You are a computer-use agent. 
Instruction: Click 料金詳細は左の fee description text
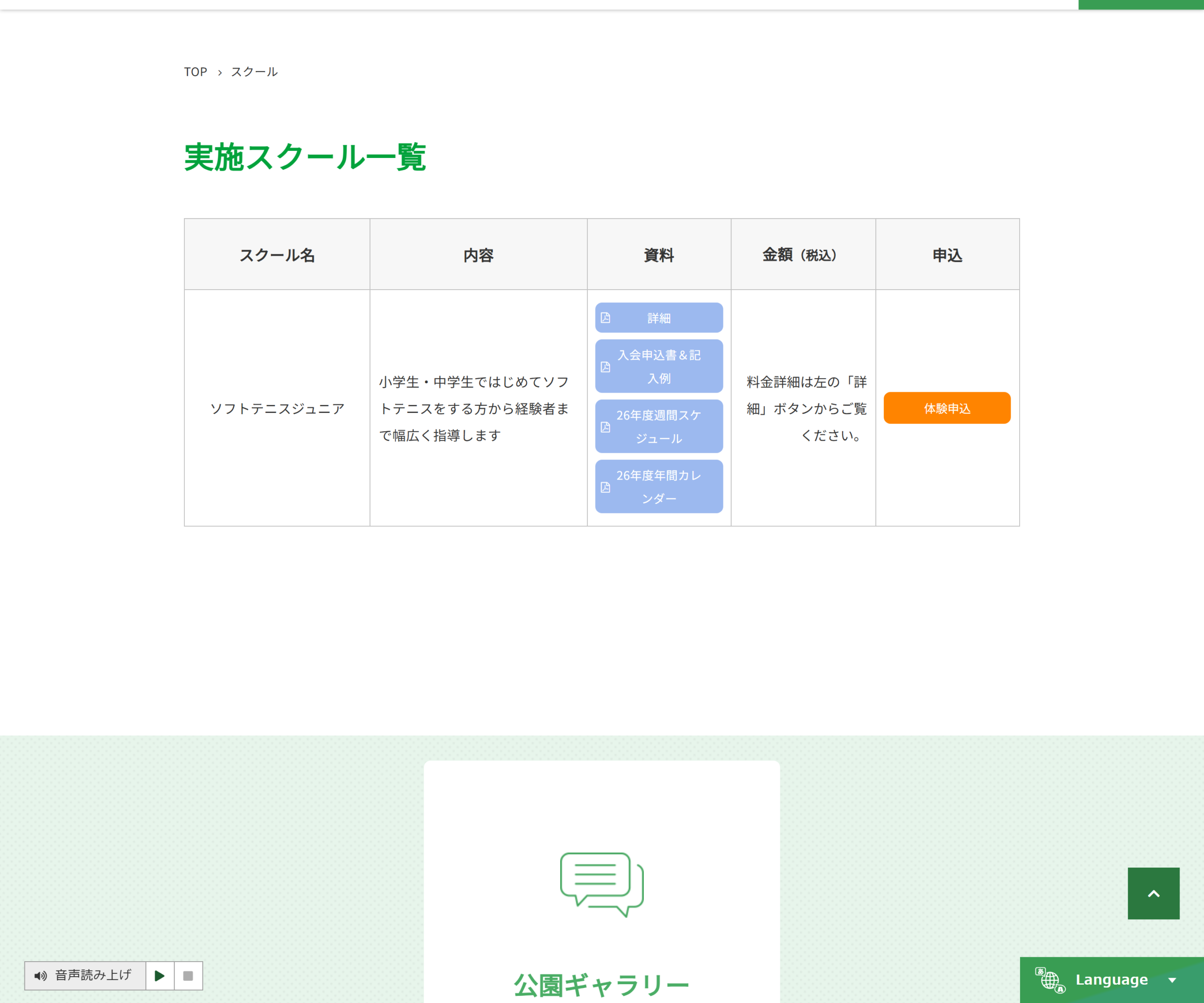(x=806, y=408)
